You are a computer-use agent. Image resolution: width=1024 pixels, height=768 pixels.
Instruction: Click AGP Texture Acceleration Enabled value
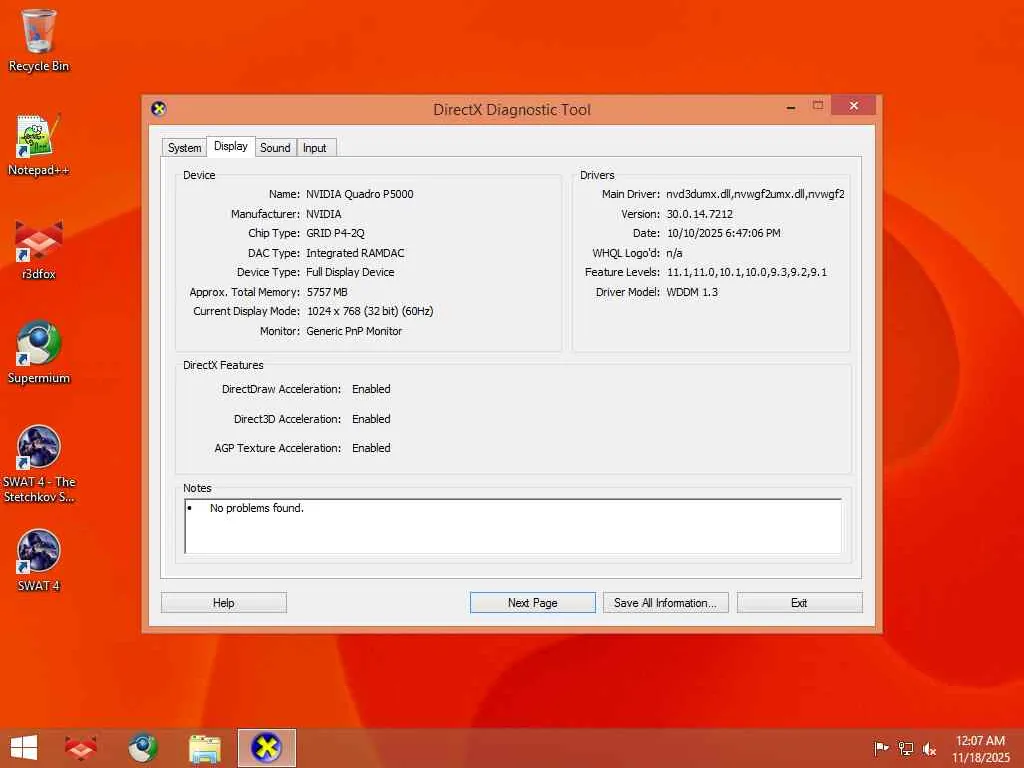point(371,448)
